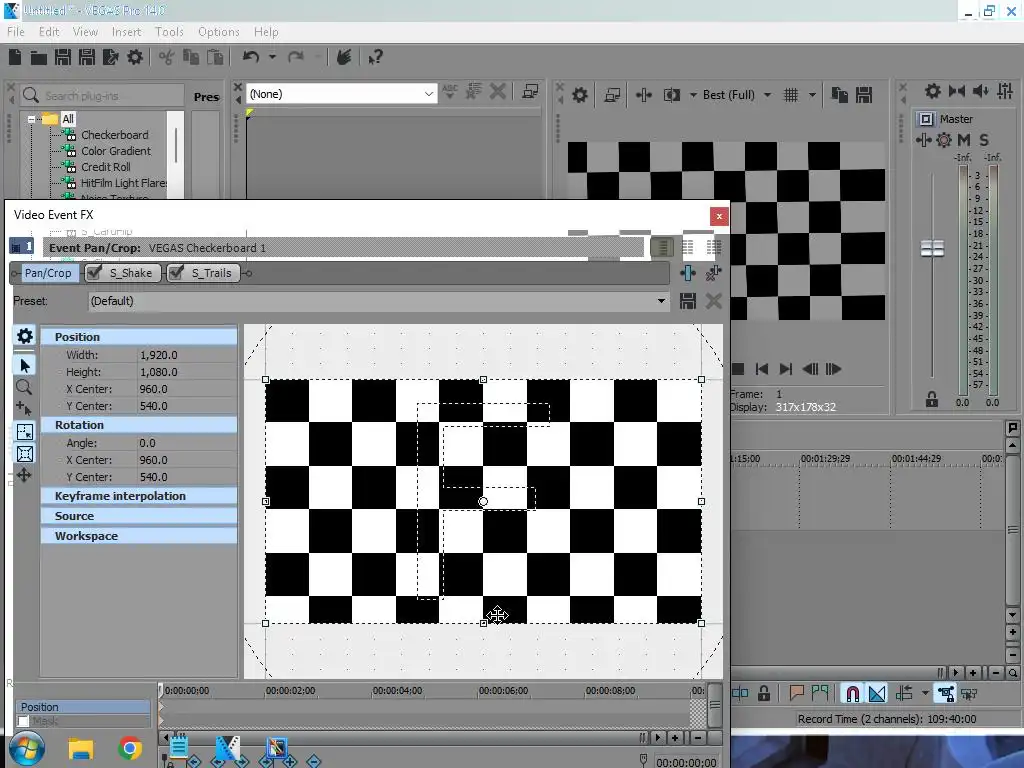
Task: Open the Undo history dropdown arrow
Action: click(272, 57)
